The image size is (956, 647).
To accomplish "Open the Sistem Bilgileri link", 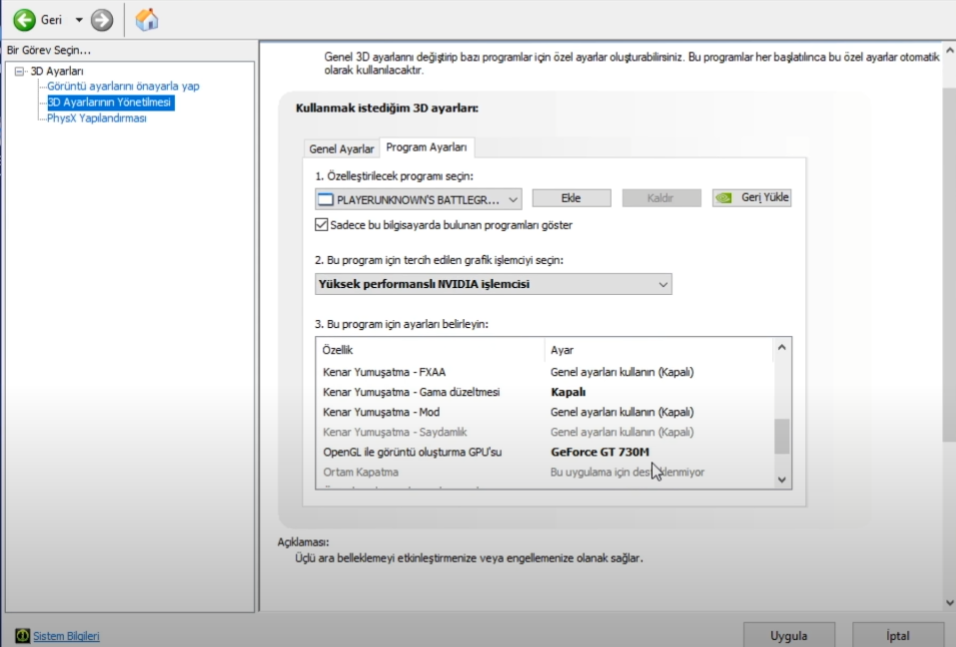I will (66, 636).
